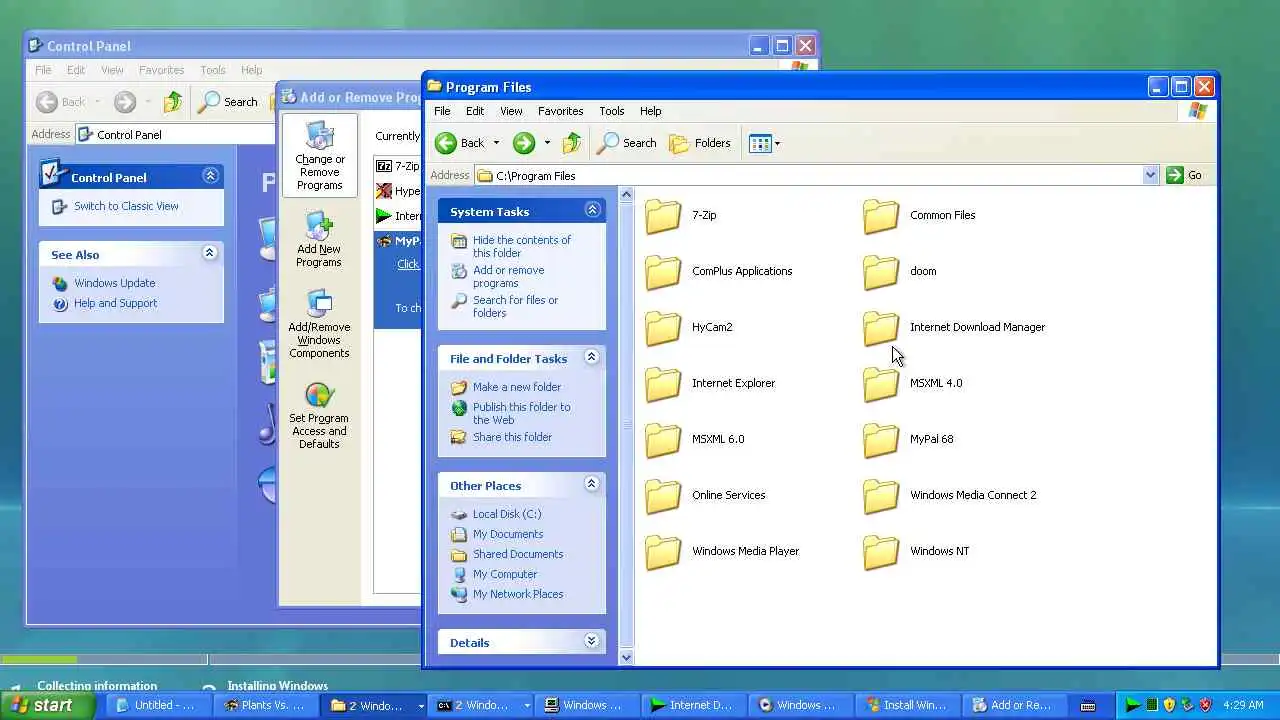Open the File menu in Program Files
This screenshot has height=720, width=1280.
click(442, 111)
